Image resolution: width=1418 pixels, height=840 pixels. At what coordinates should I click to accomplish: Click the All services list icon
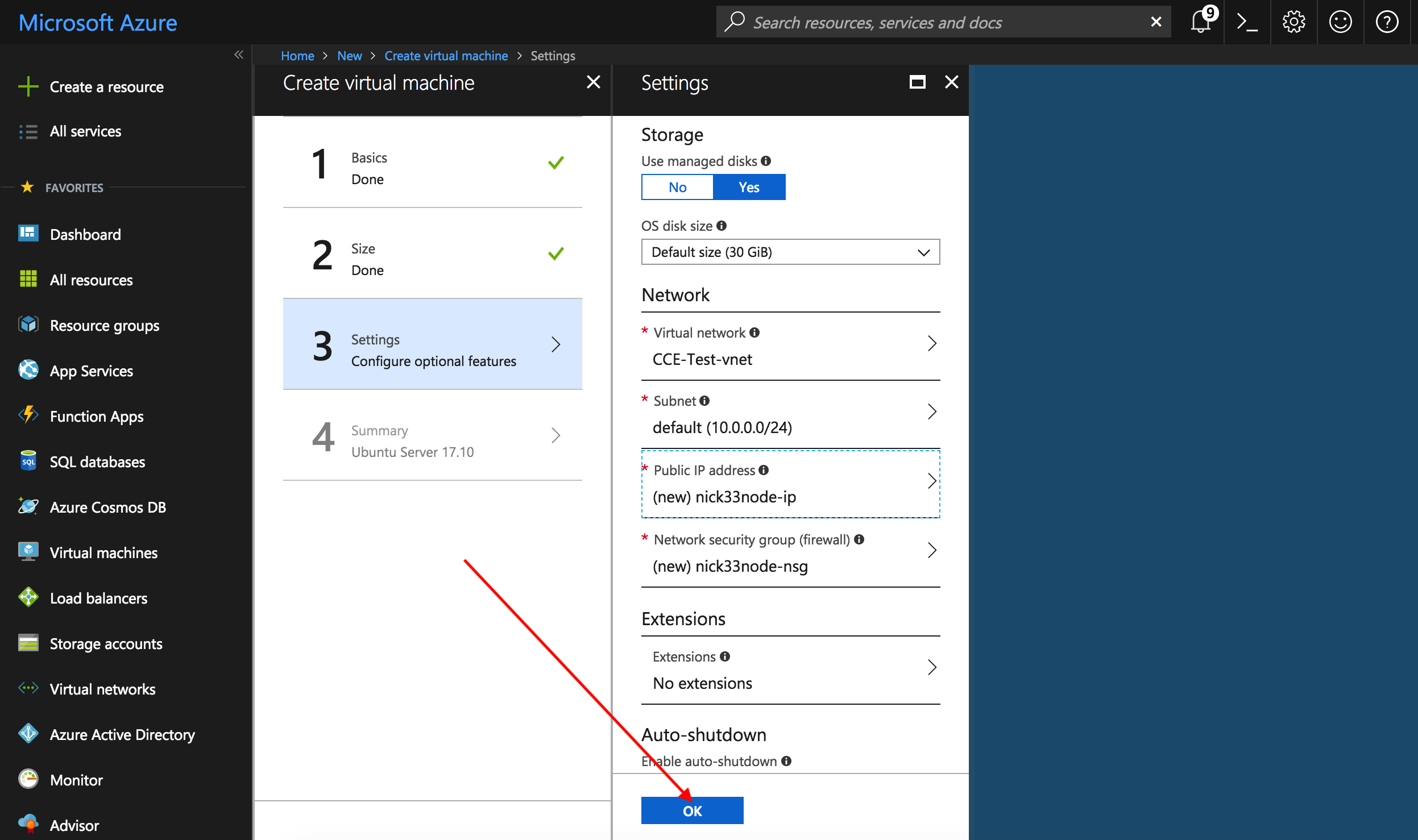(x=28, y=131)
